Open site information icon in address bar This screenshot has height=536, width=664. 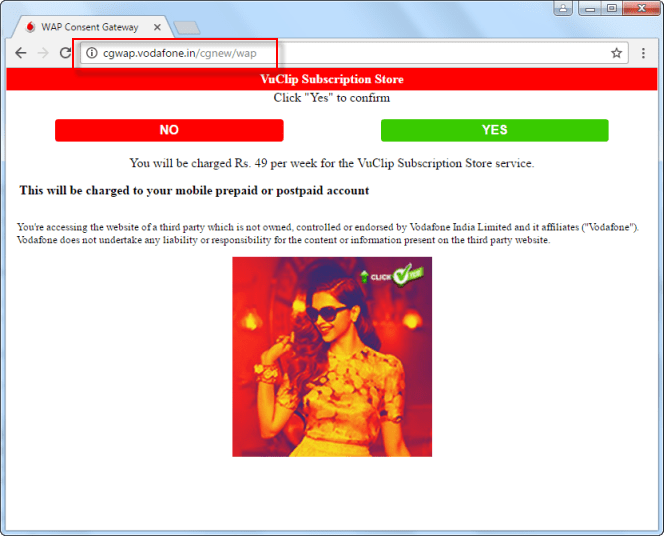[91, 53]
